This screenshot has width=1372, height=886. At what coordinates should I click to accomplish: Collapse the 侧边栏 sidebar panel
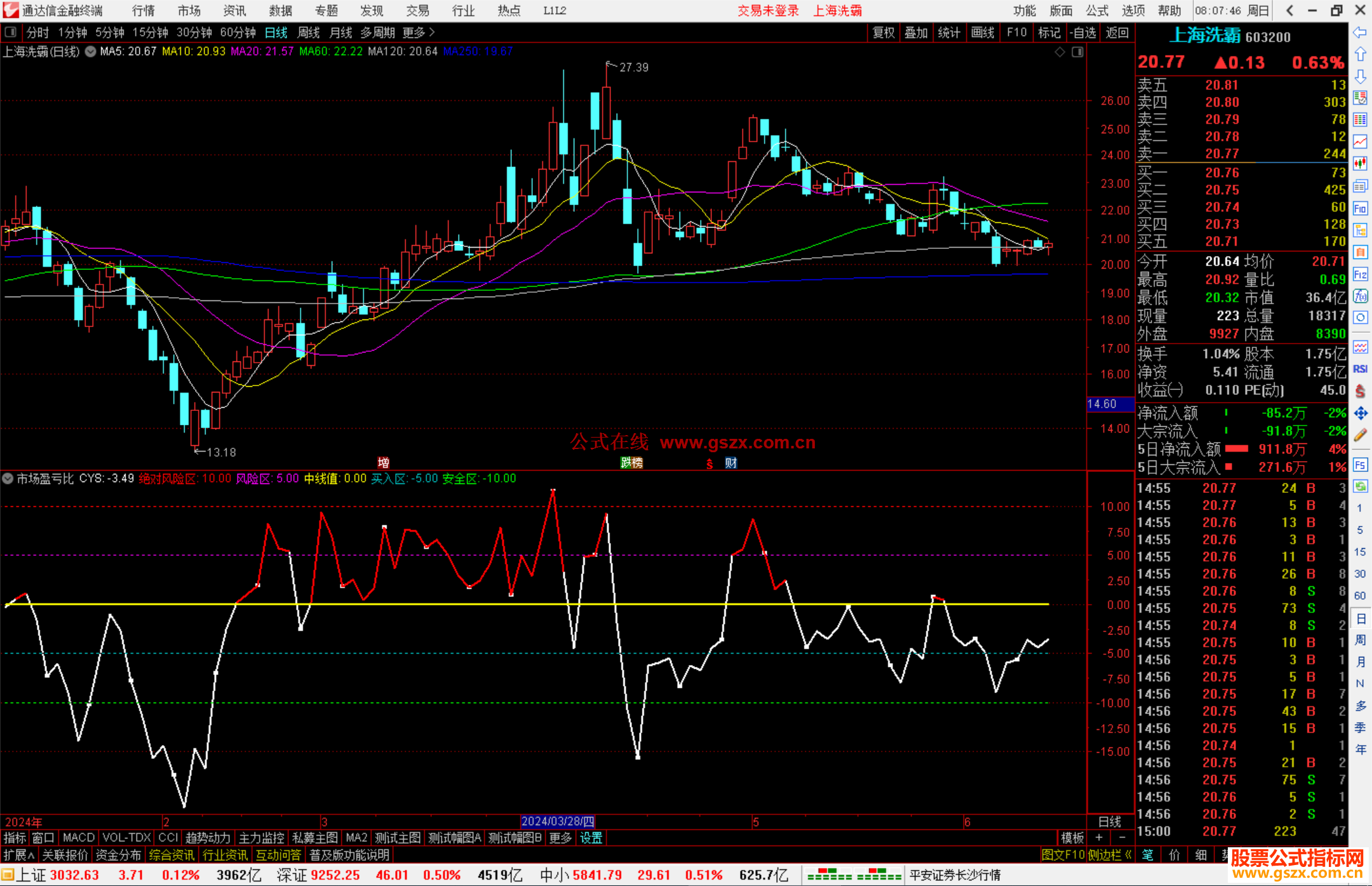pyautogui.click(x=1110, y=855)
